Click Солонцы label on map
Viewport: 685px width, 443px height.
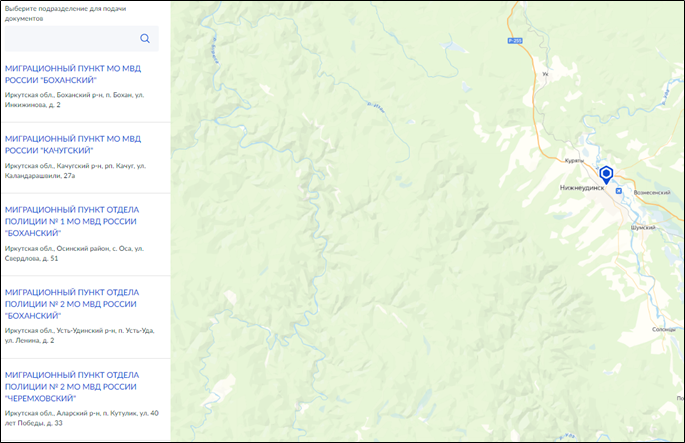[x=664, y=329]
